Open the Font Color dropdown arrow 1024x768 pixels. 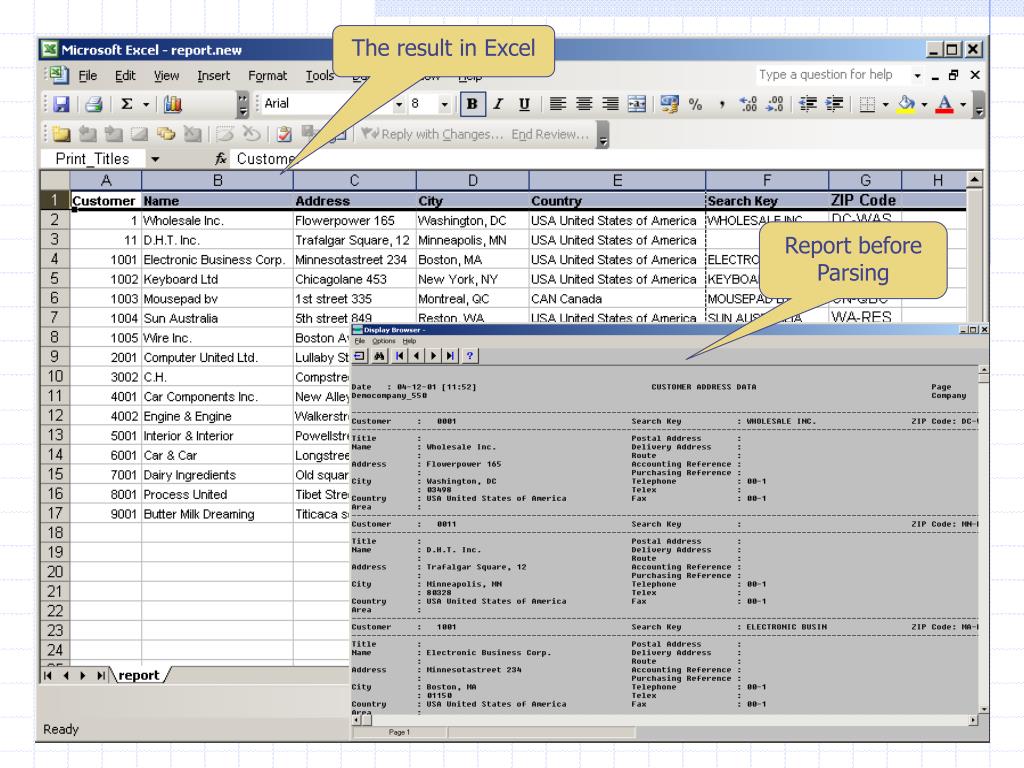click(x=963, y=104)
